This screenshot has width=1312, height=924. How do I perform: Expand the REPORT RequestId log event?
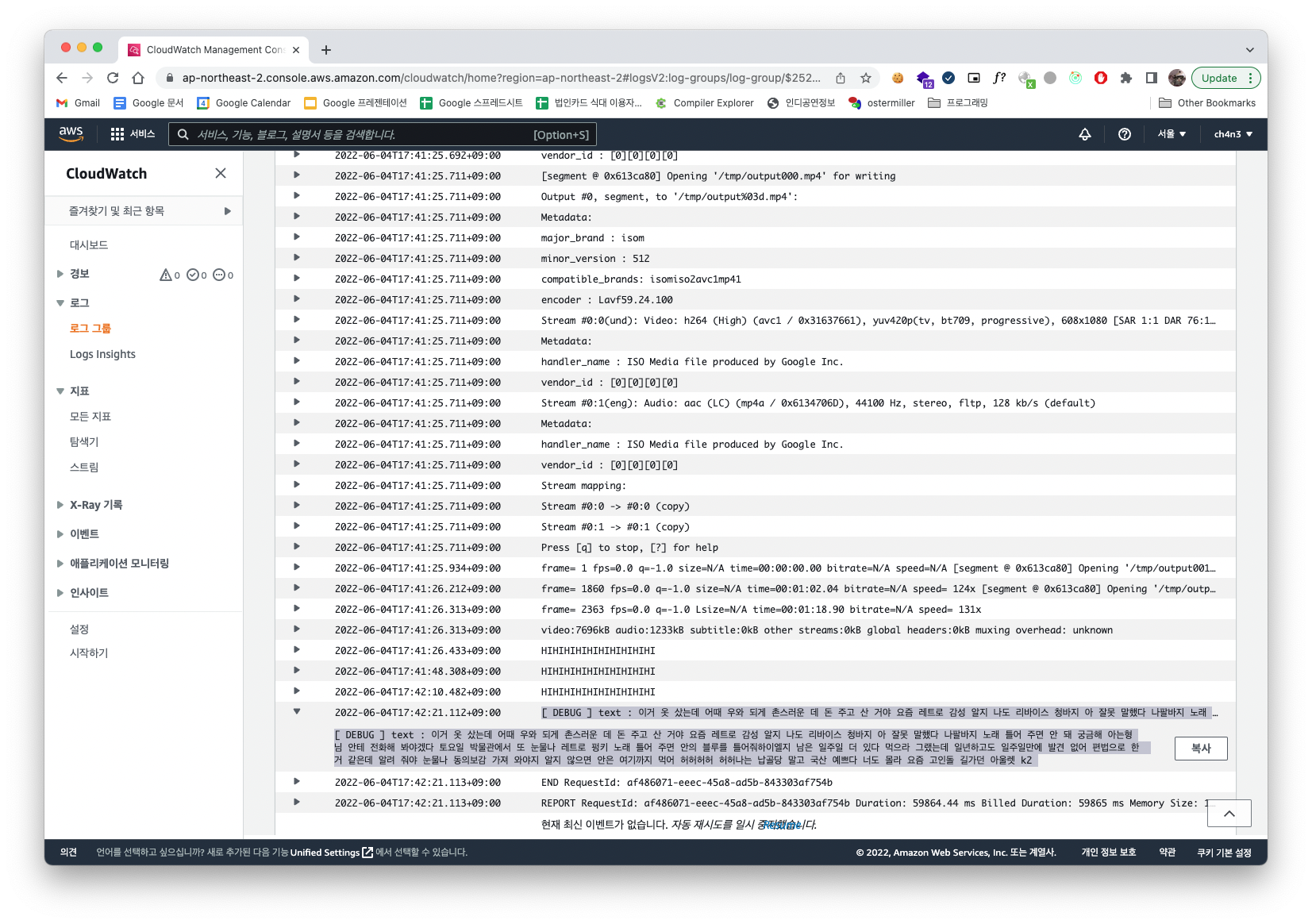296,803
